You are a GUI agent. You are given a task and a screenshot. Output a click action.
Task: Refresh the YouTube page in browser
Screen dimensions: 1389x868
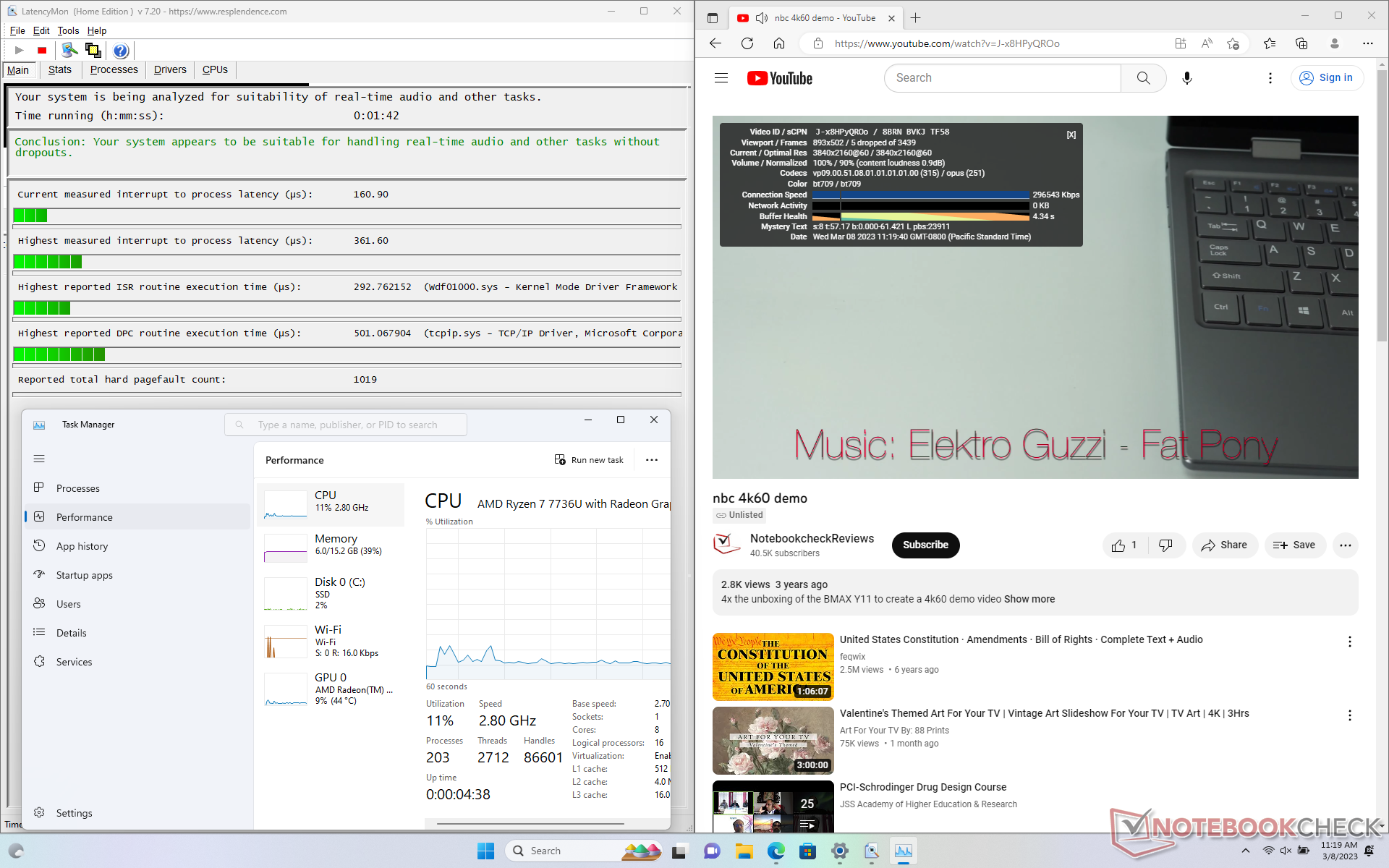coord(747,43)
